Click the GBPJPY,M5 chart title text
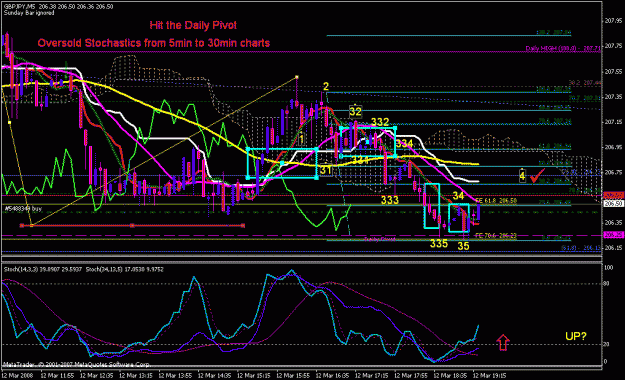This screenshot has height=380, width=625. click(59, 7)
